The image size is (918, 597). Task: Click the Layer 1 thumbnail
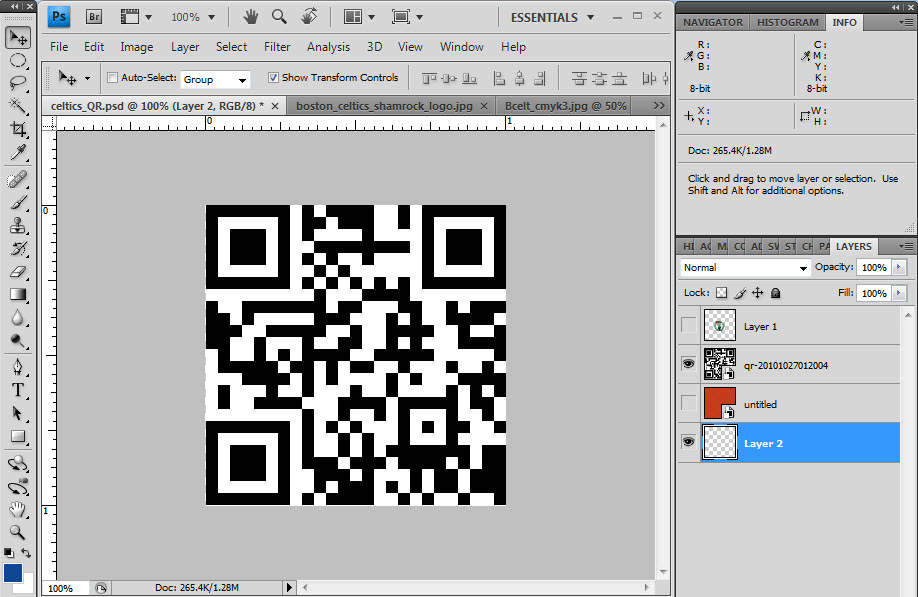tap(720, 325)
